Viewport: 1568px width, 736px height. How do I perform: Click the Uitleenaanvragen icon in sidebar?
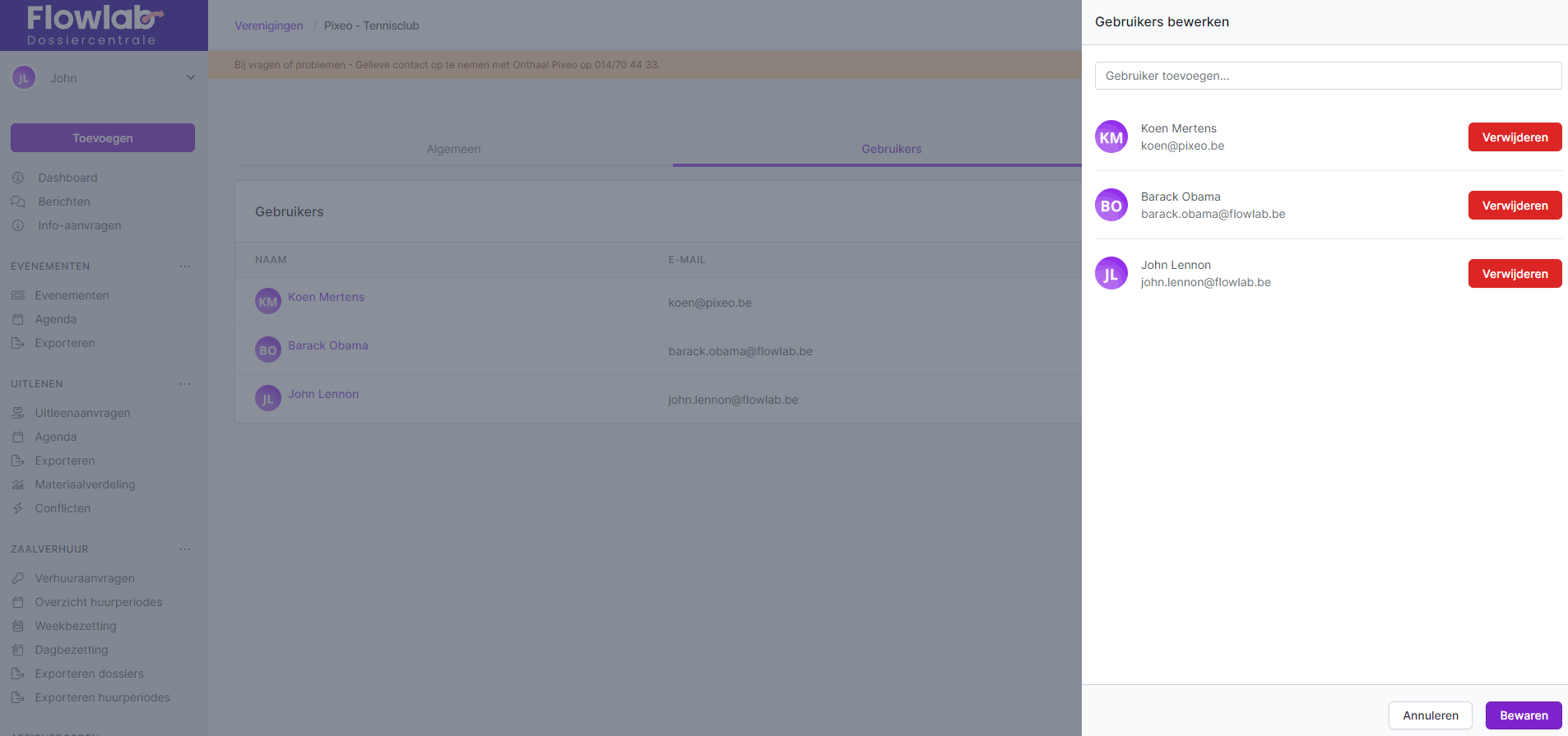point(18,413)
